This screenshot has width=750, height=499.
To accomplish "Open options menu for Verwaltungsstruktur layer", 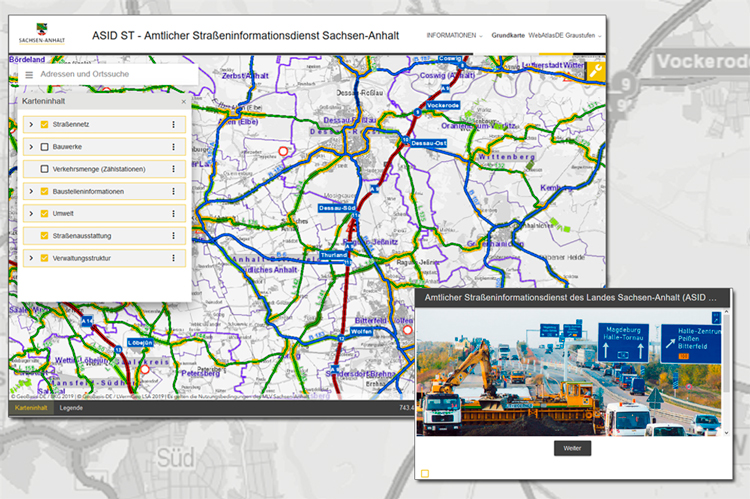I will coord(174,258).
